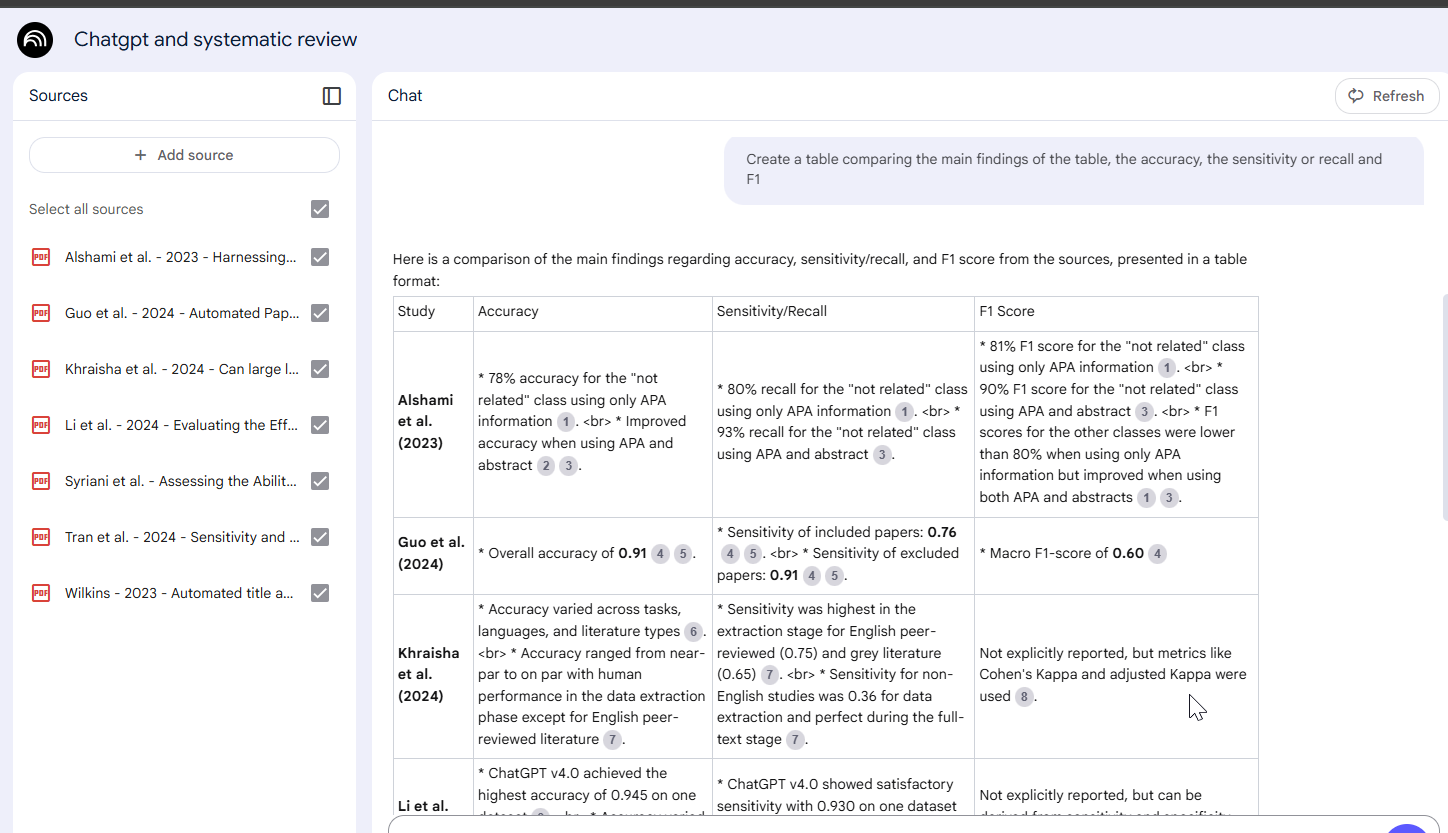Open citation 4 after Guo Macro F1-score 0.60
This screenshot has height=833, width=1448.
tap(1157, 553)
